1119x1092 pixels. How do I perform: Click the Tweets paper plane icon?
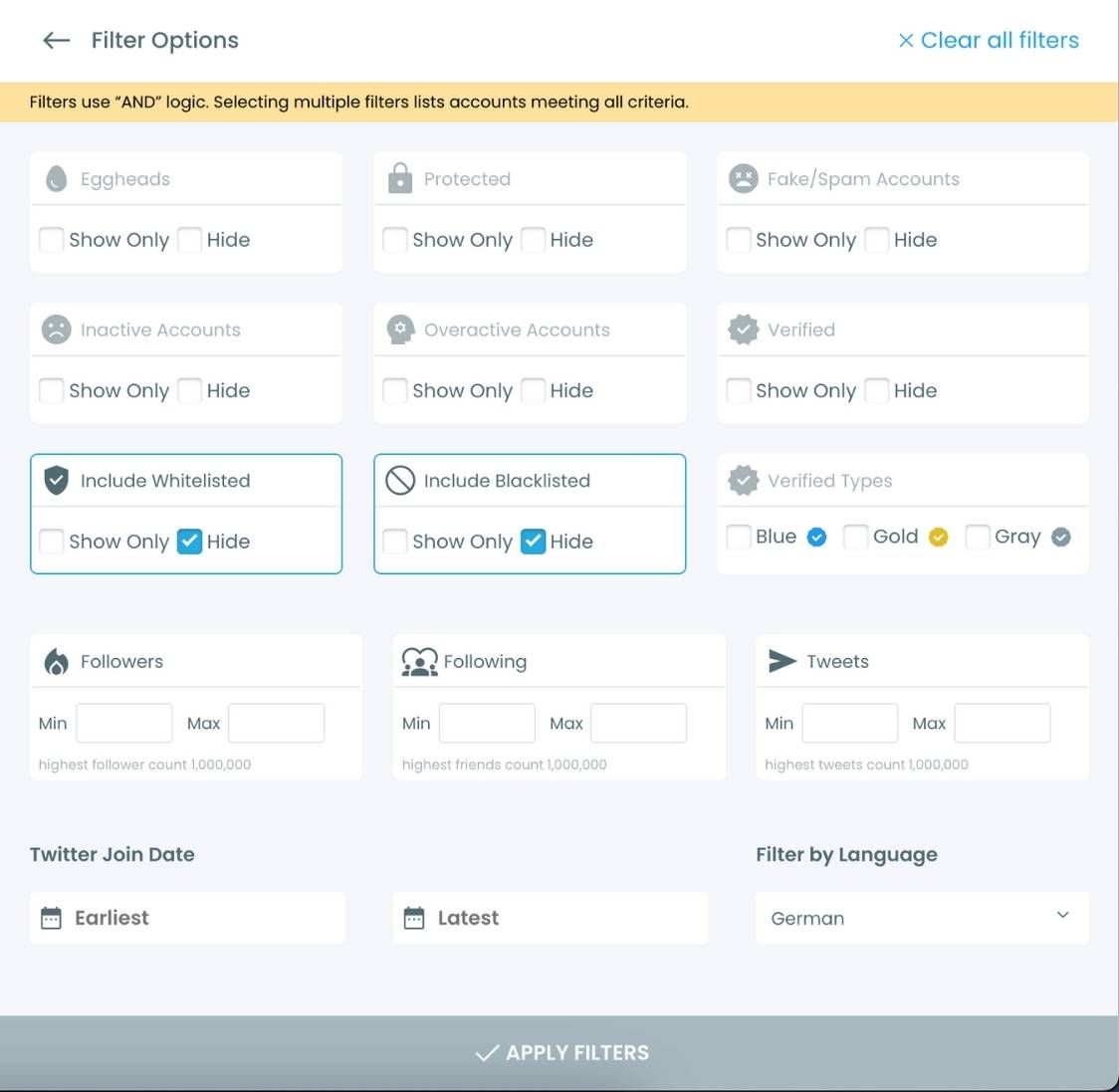(x=783, y=660)
